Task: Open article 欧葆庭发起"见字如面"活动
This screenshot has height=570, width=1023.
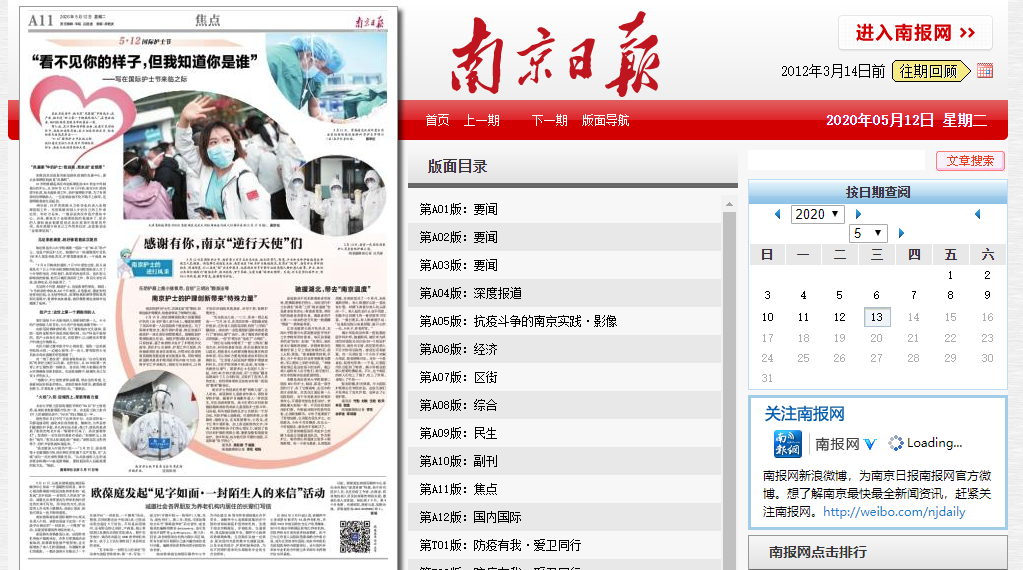Action: click(207, 493)
